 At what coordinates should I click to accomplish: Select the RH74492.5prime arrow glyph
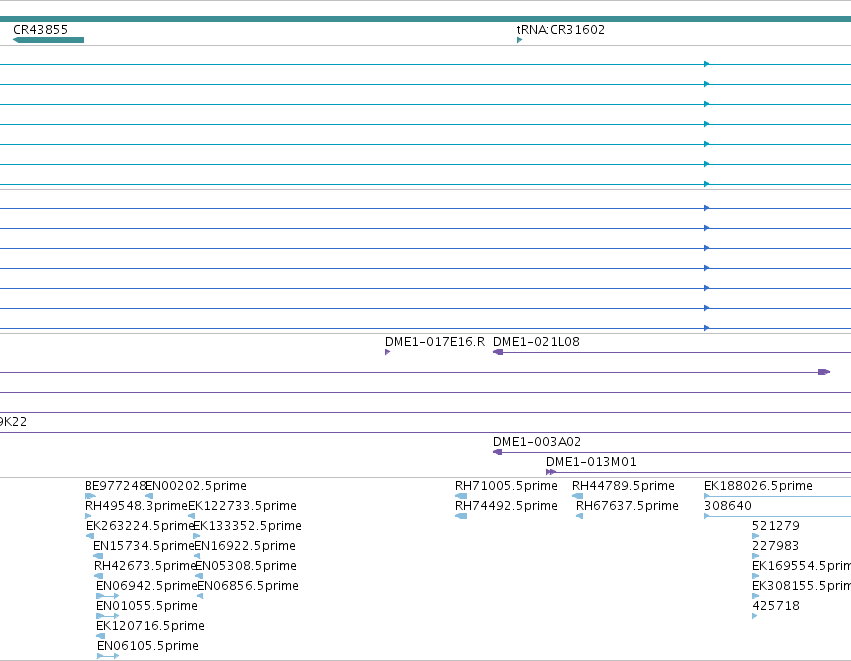coord(461,516)
